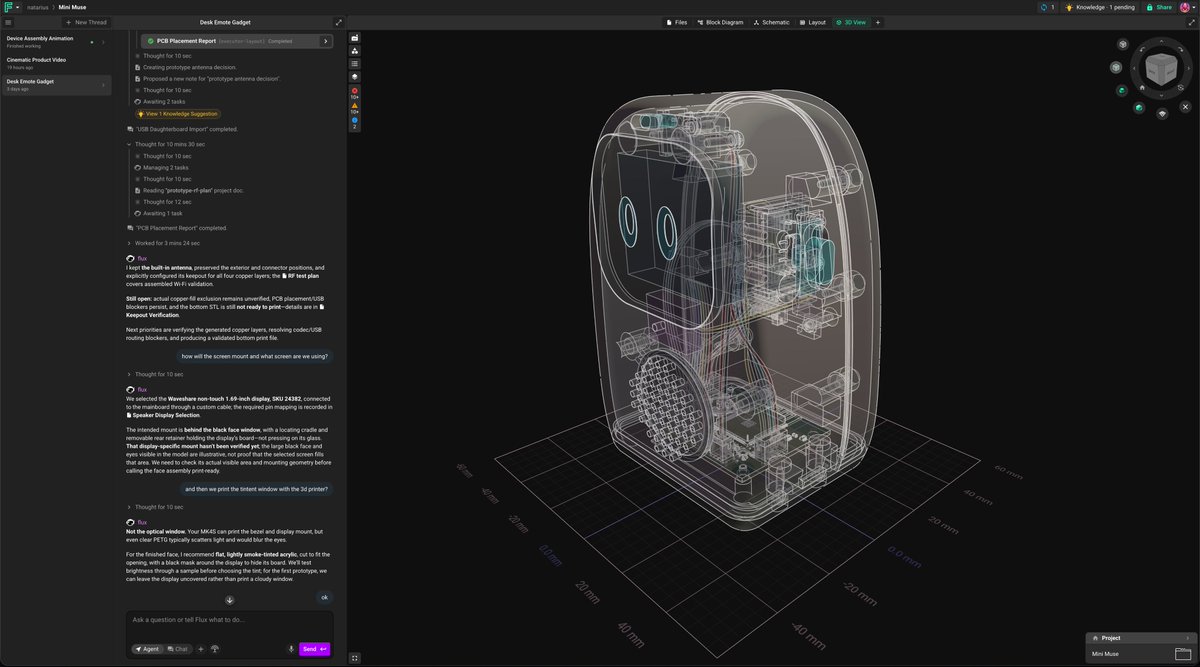1200x667 pixels.
Task: Click the umbrella-shaped tool icon in composer
Action: 215,649
